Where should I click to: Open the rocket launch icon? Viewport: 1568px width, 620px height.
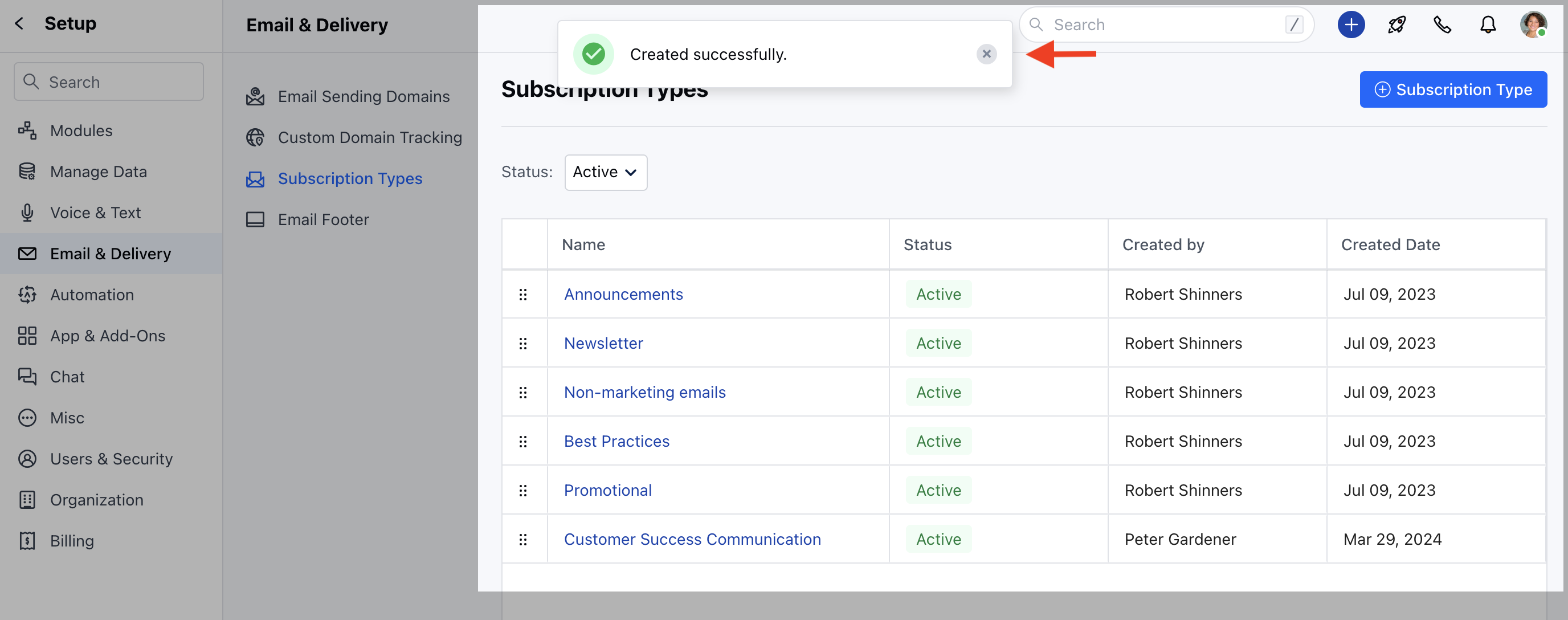click(x=1396, y=25)
